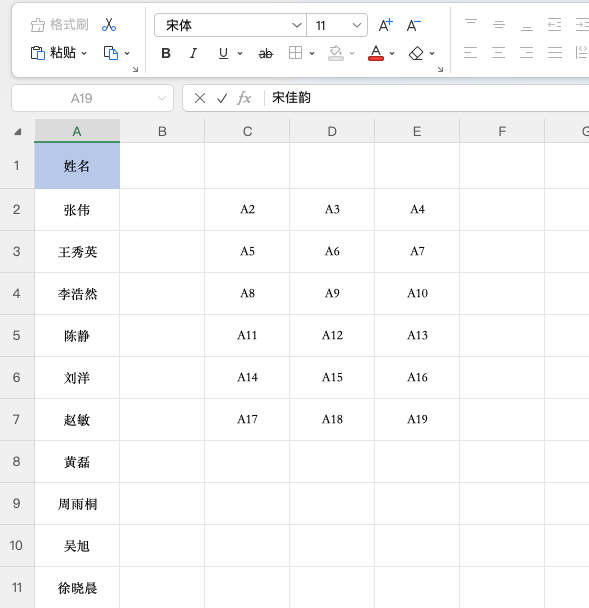
Task: Click the formula bar containing 宋佳韵
Action: point(427,98)
